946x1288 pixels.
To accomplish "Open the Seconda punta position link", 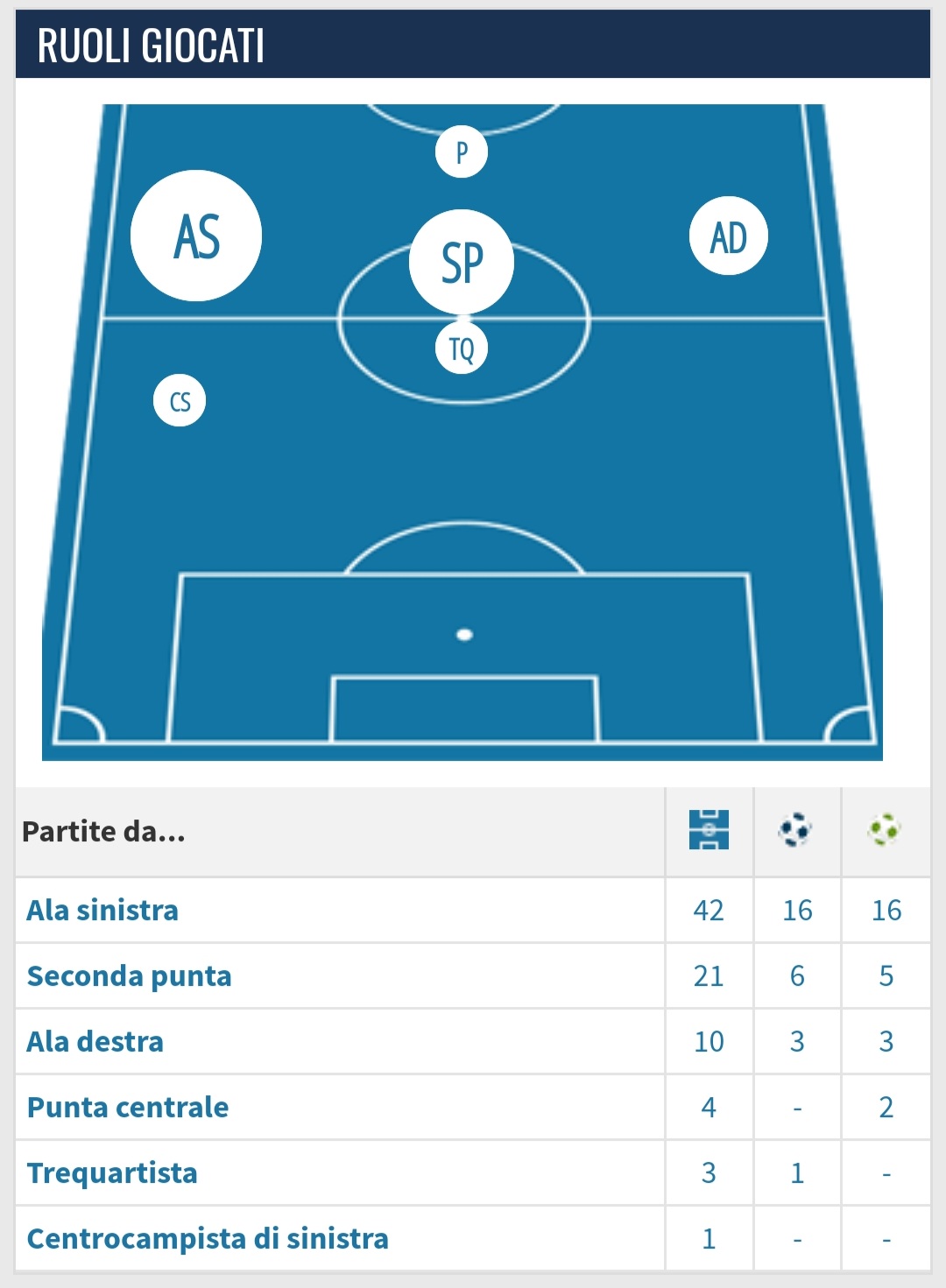I will pos(130,976).
